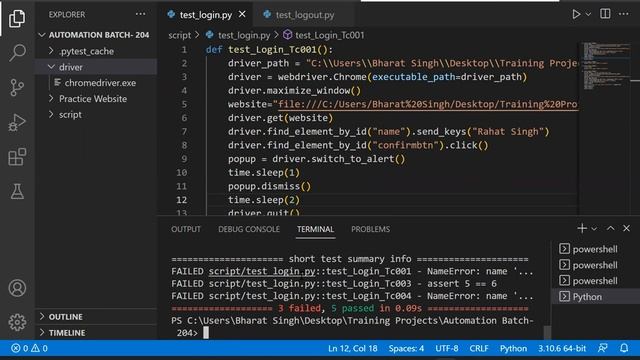Open feedback icon in status bar

(602, 348)
